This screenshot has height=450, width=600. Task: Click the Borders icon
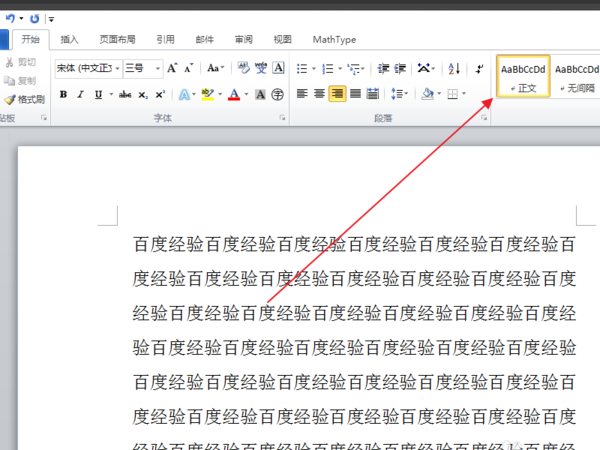click(x=453, y=94)
